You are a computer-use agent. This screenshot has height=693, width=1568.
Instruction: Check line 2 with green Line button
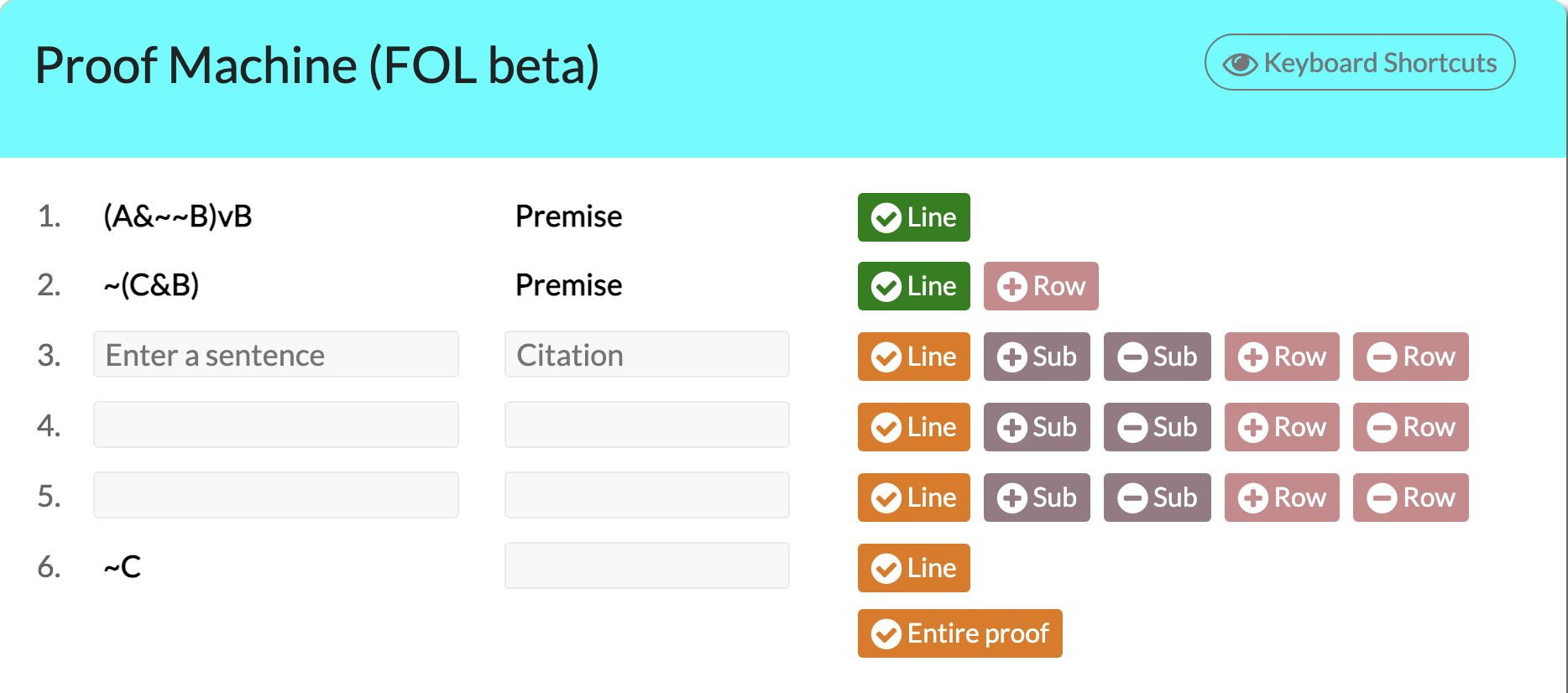(x=913, y=286)
